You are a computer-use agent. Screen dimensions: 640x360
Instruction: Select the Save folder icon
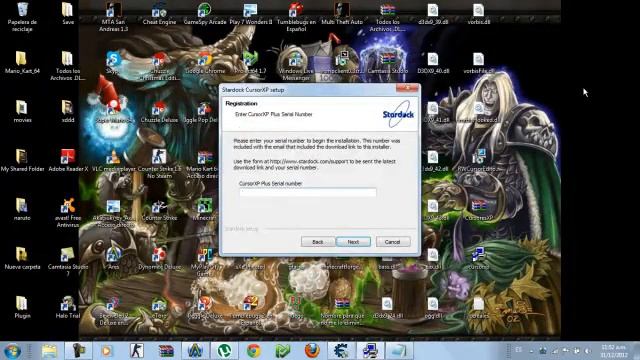pyautogui.click(x=68, y=13)
